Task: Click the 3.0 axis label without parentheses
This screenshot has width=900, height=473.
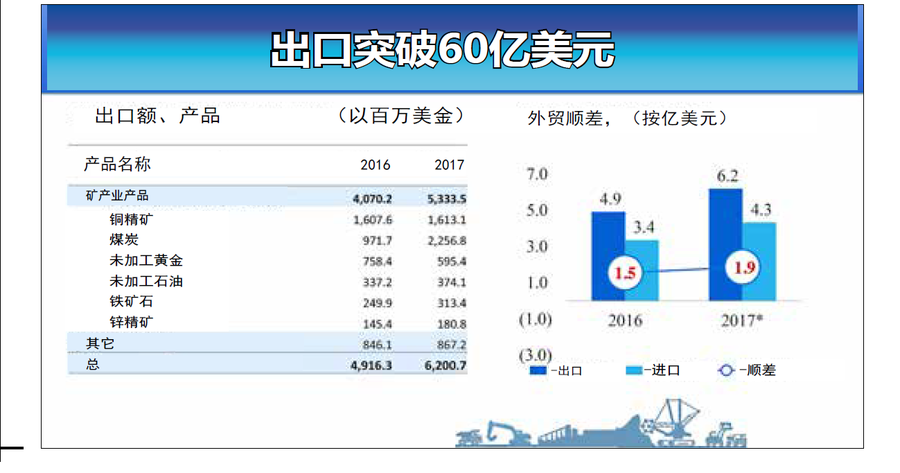Action: (x=537, y=246)
